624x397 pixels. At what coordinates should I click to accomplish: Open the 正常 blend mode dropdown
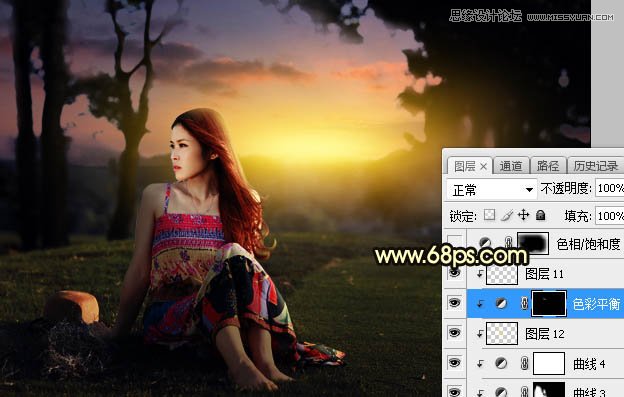tap(491, 190)
